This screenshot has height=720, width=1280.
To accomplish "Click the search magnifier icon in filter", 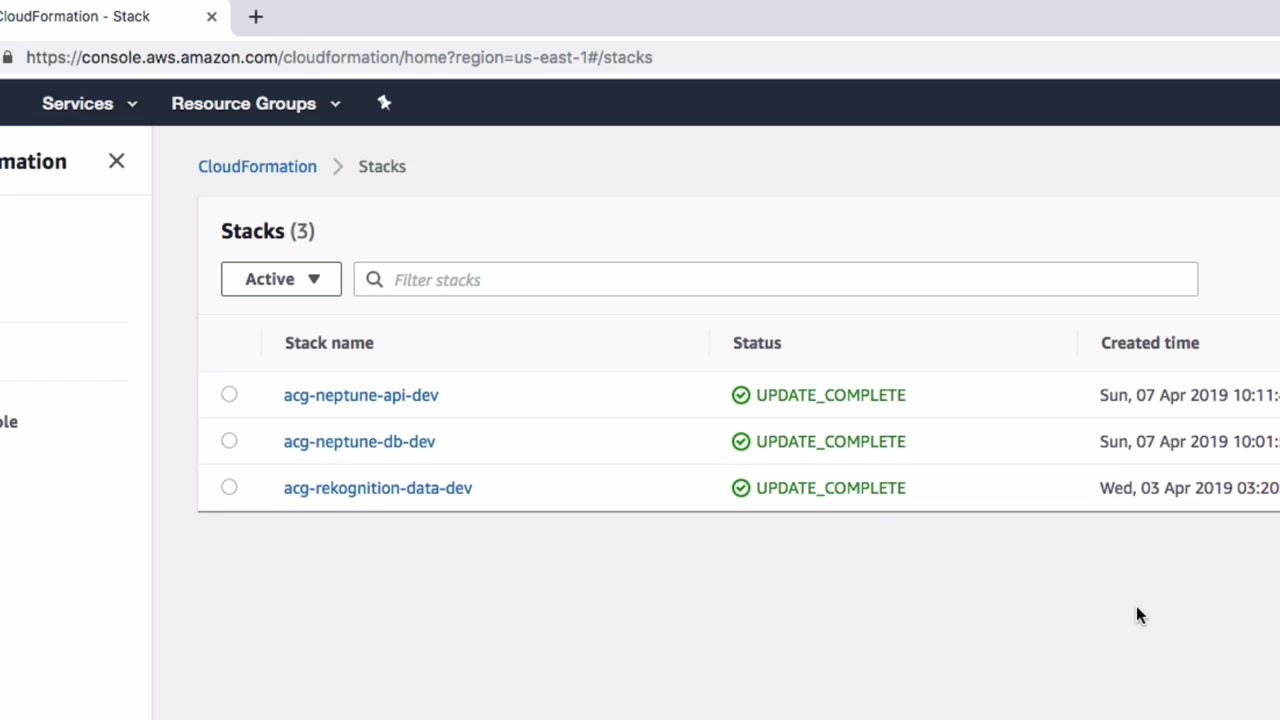I will [x=375, y=280].
